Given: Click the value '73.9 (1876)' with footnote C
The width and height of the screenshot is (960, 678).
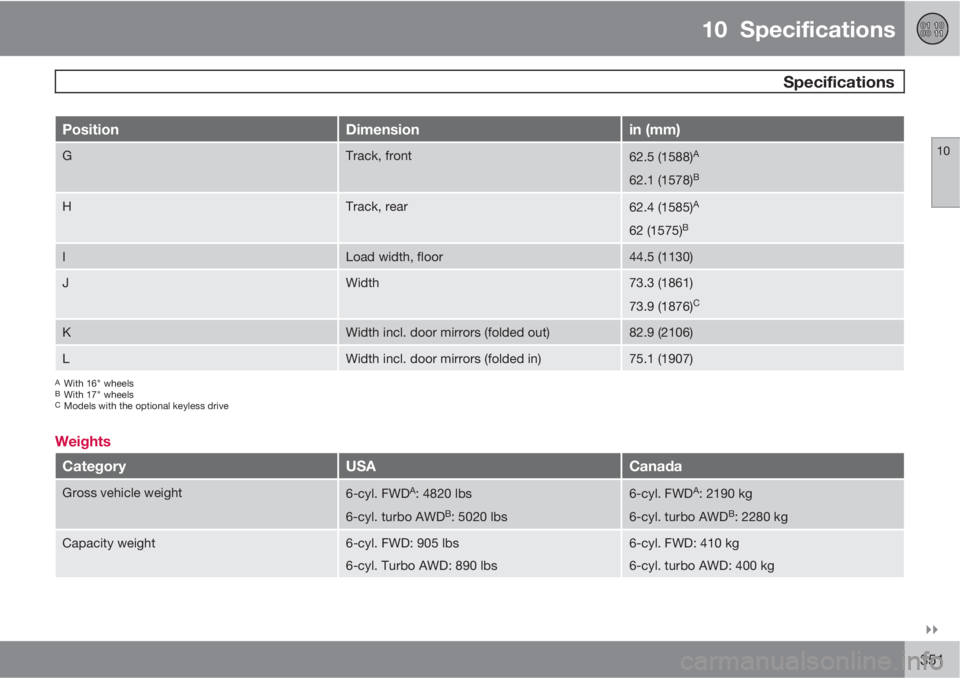Looking at the screenshot, I should tap(664, 306).
